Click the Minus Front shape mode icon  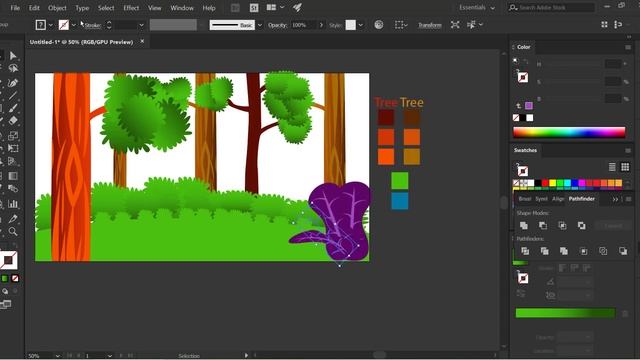point(543,225)
